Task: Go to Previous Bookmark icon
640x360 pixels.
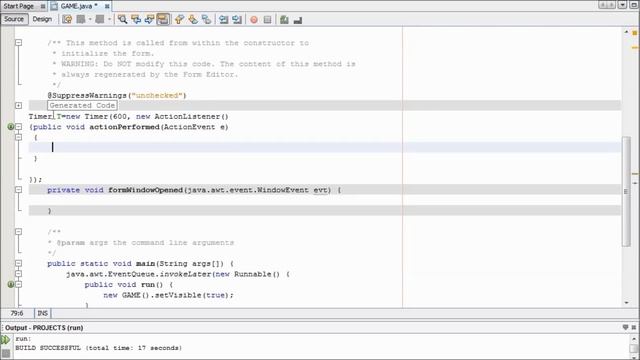Action: (x=179, y=19)
